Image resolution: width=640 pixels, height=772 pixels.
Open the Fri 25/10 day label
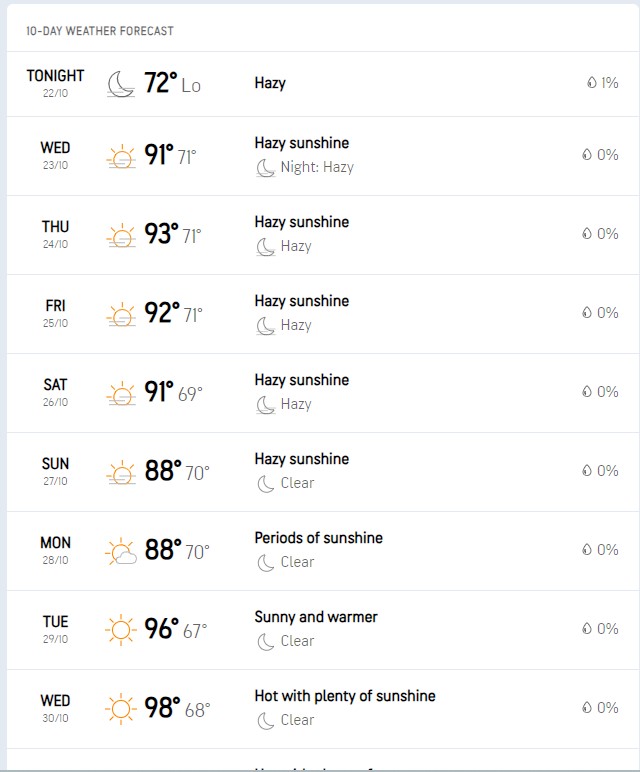tap(55, 313)
